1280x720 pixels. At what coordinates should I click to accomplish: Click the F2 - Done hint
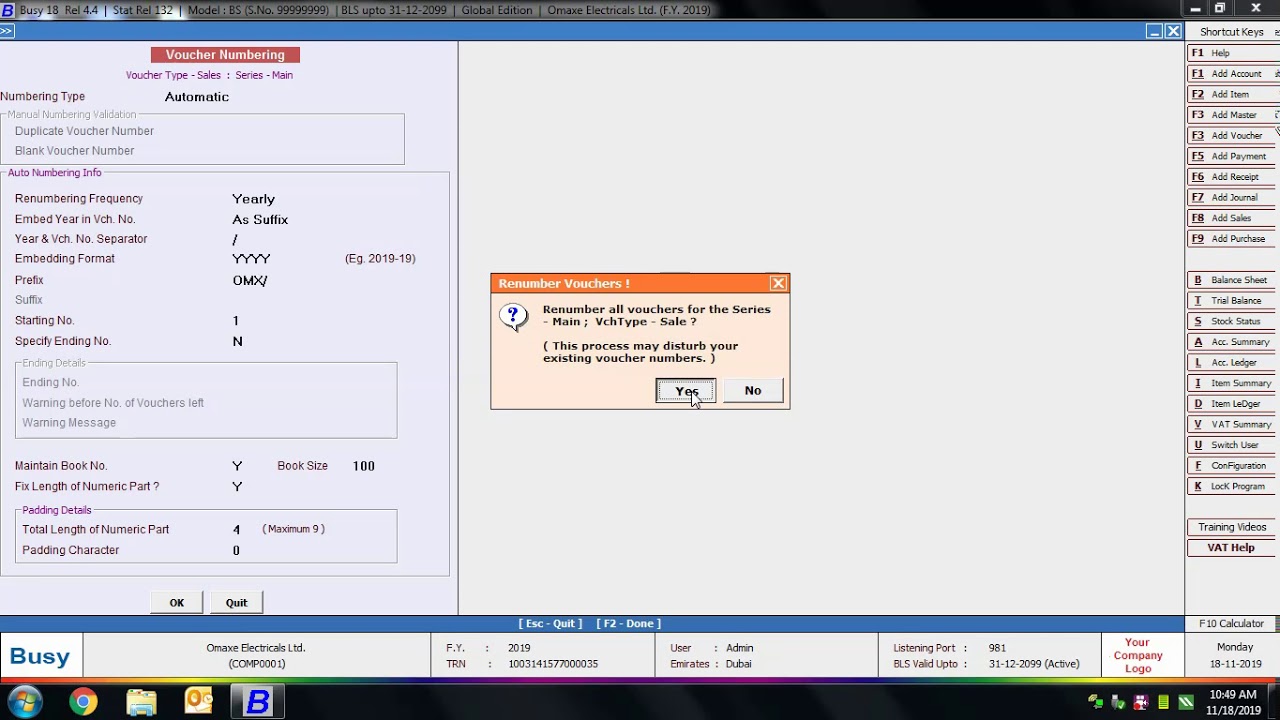(628, 623)
